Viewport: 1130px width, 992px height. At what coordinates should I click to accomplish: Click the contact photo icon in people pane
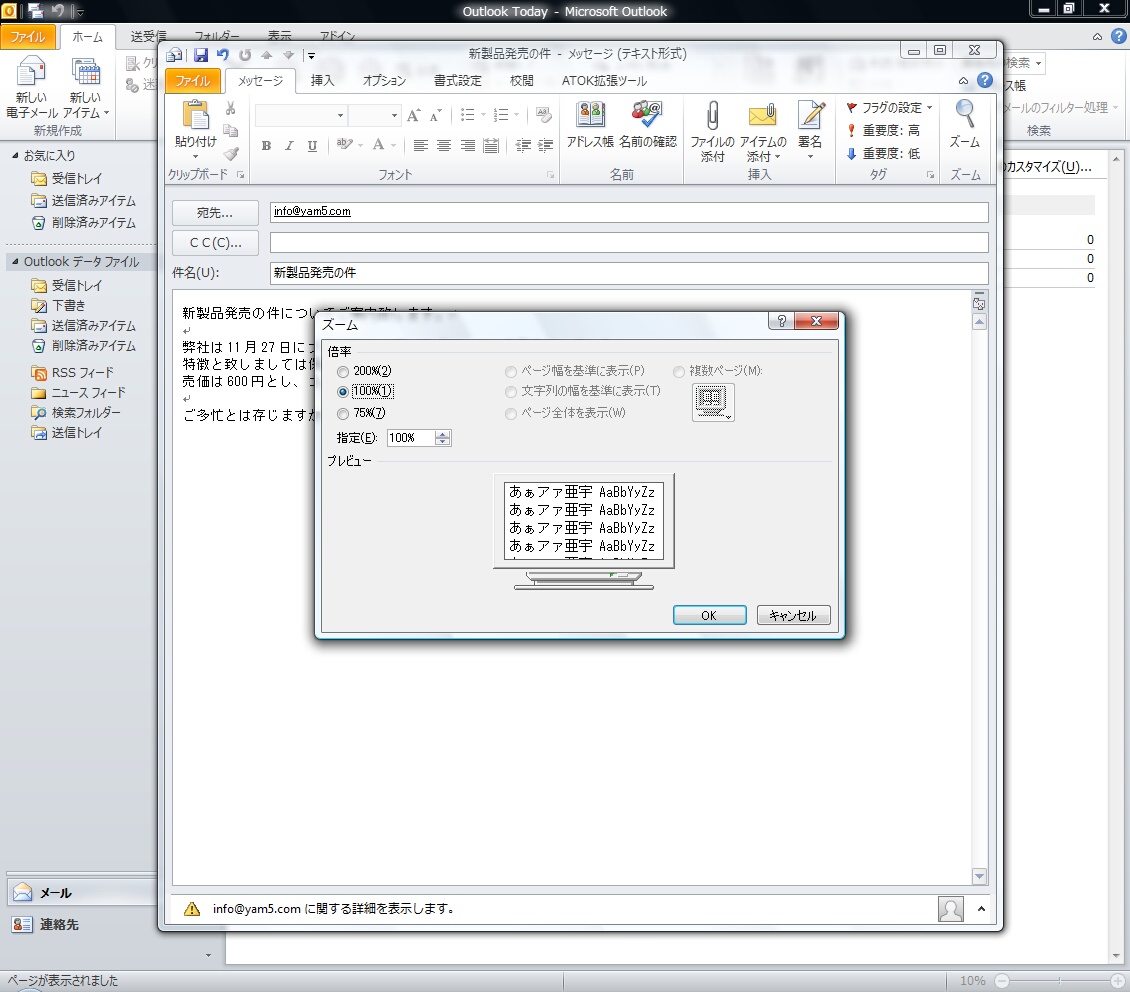click(x=951, y=909)
